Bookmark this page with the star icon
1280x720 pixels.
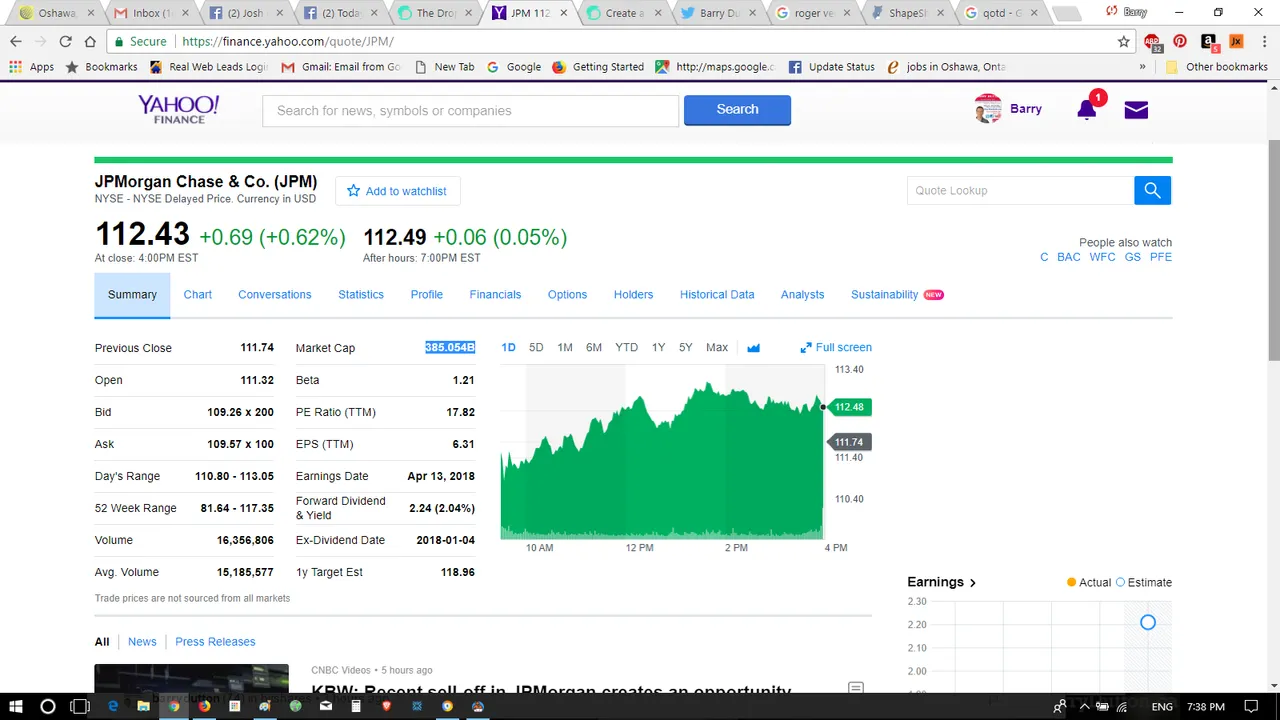1124,42
